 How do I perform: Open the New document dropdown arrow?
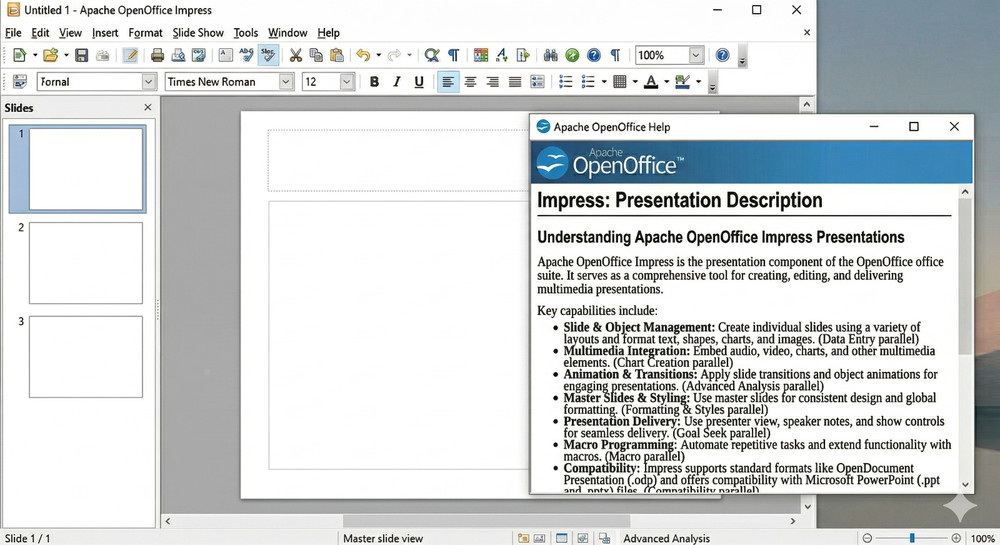pyautogui.click(x=34, y=55)
